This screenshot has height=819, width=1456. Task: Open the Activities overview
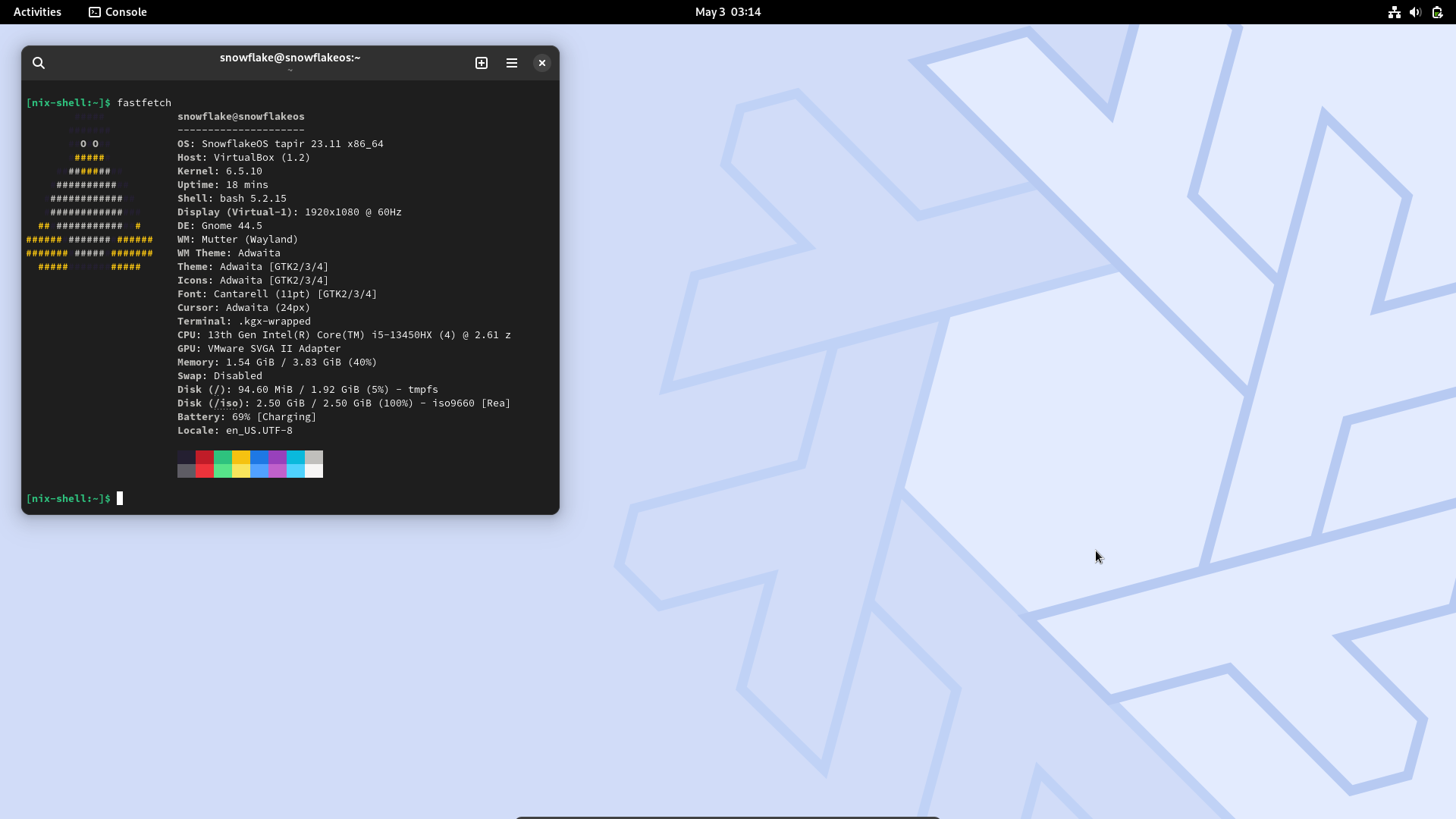[37, 12]
